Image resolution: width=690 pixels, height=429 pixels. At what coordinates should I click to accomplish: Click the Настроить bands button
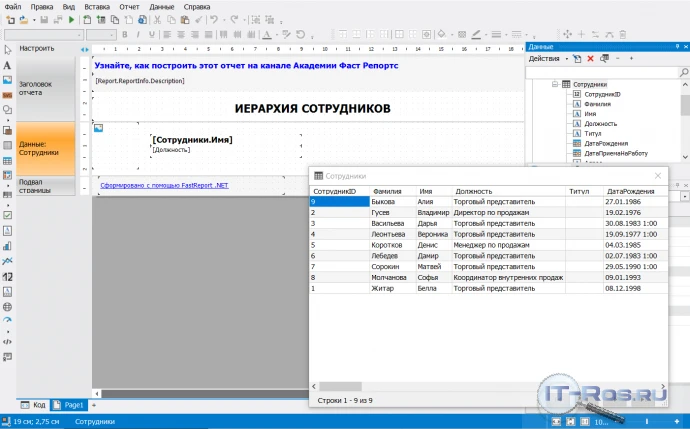[37, 48]
